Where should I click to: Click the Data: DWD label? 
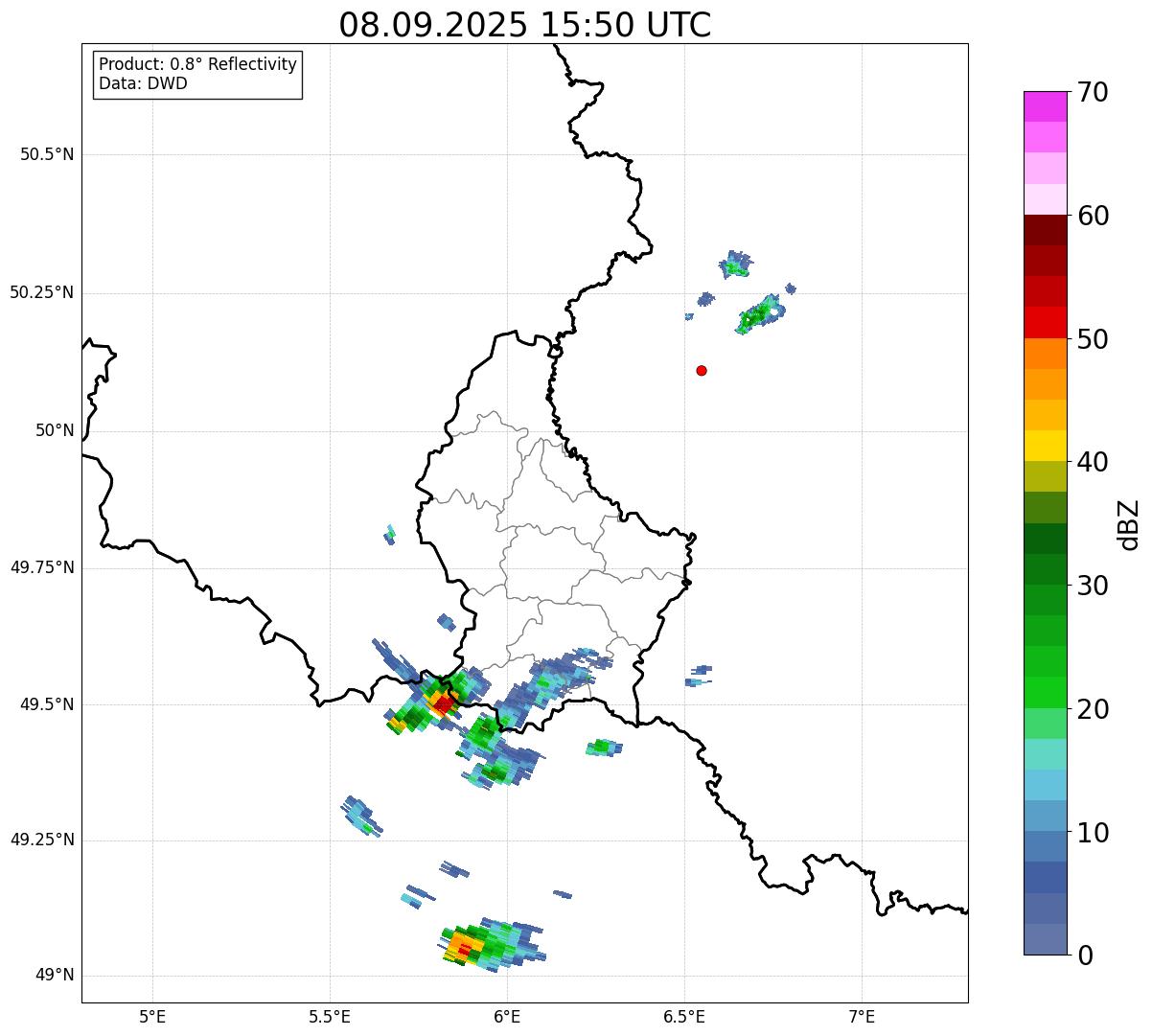pos(143,83)
